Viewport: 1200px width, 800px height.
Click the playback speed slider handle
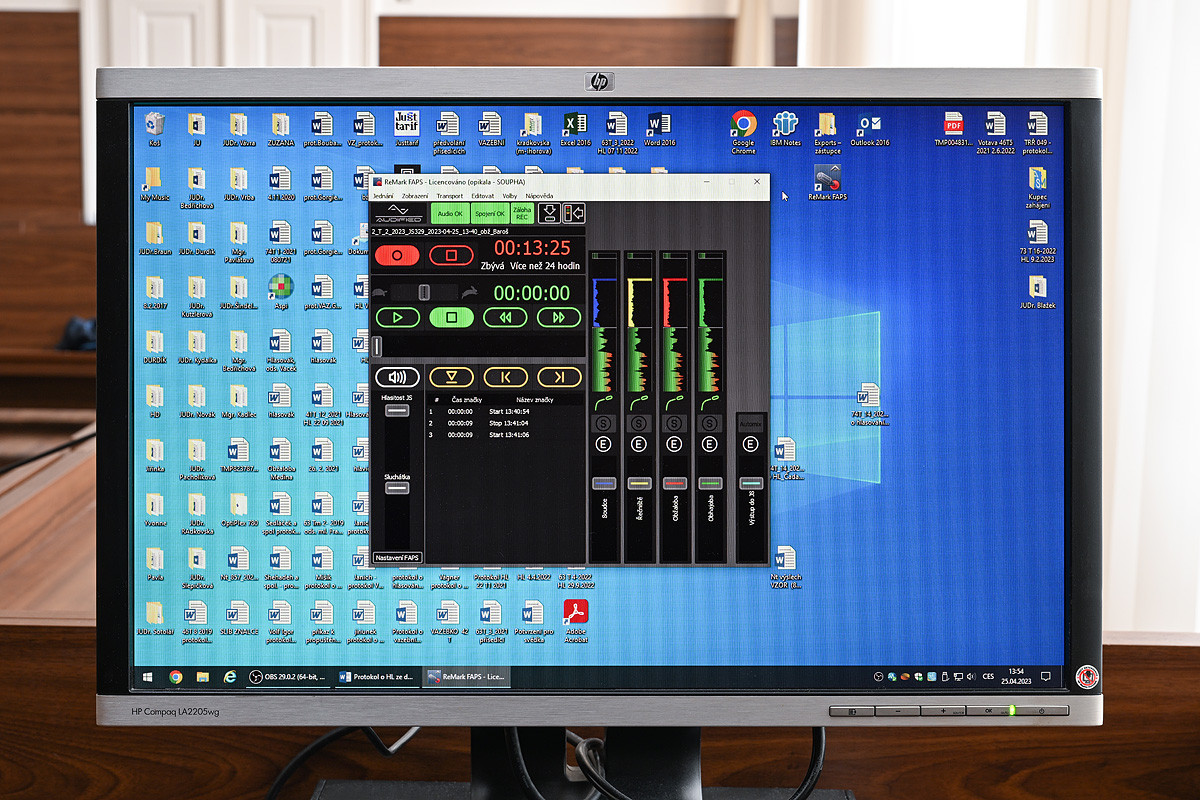click(424, 292)
